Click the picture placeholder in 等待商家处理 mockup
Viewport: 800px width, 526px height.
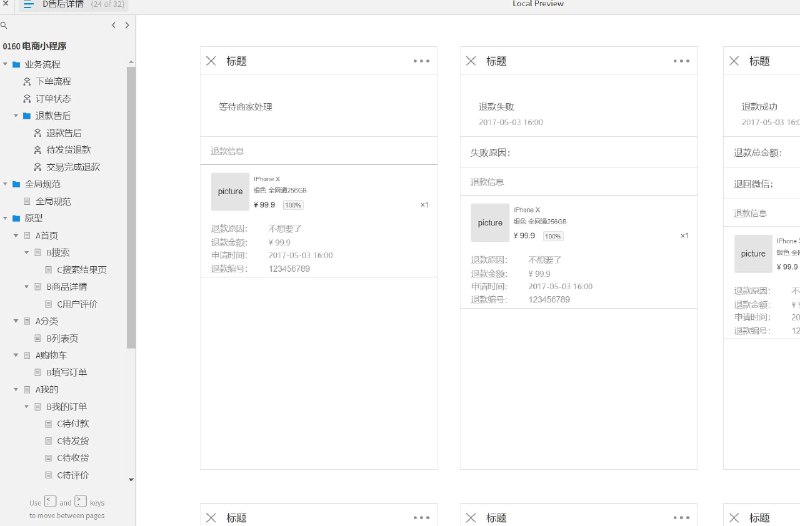[230, 191]
